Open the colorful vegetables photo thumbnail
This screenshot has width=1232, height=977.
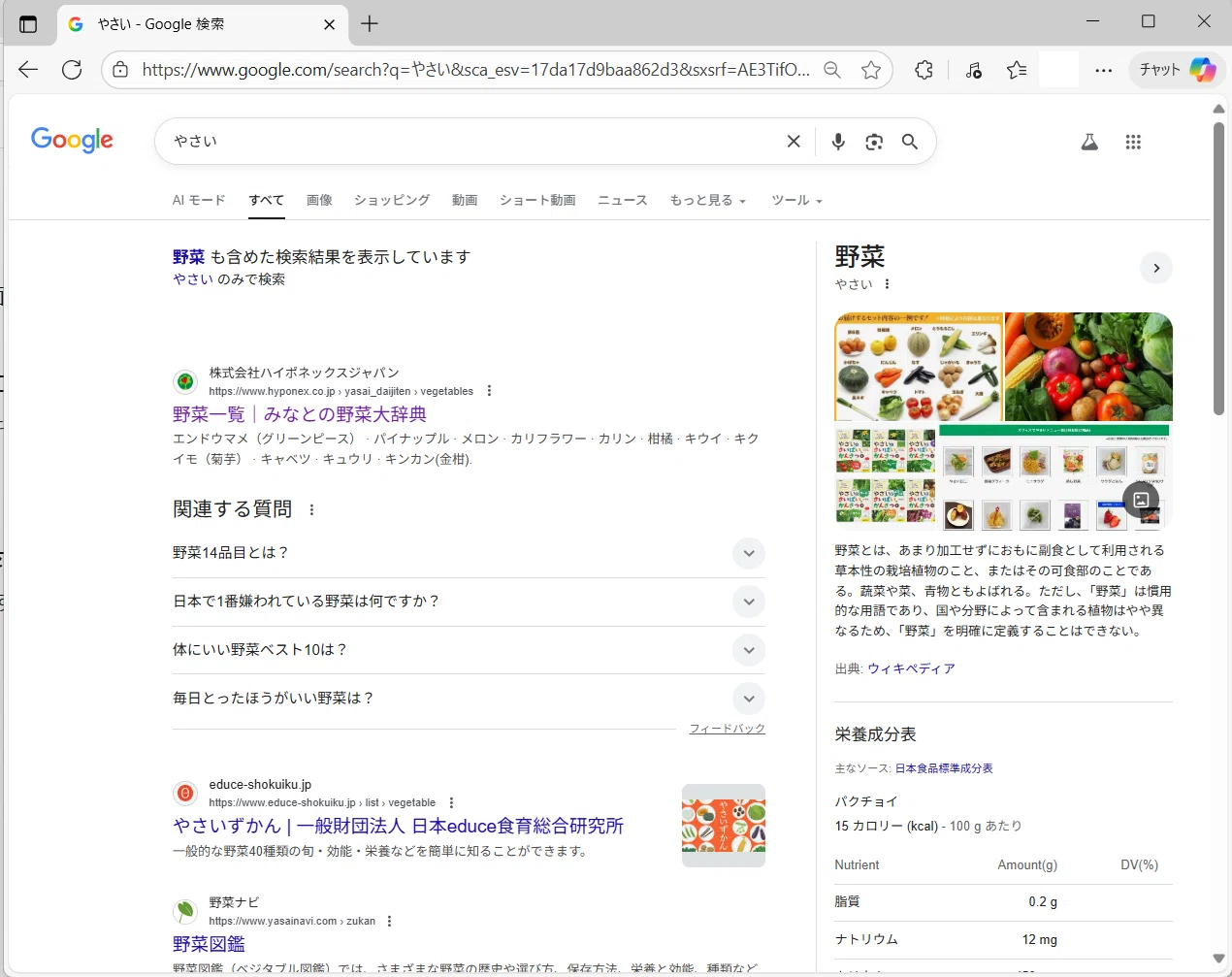point(1088,367)
